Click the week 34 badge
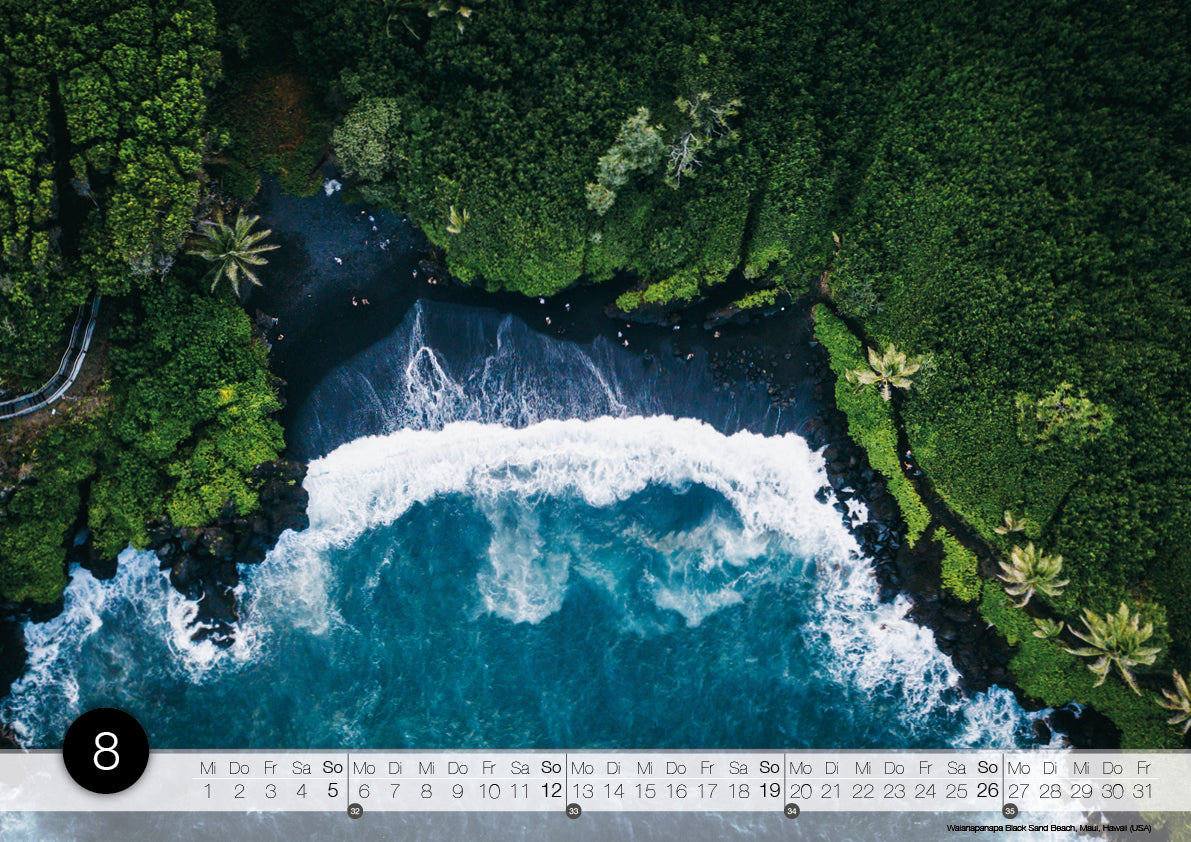The height and width of the screenshot is (842, 1191). pos(792,811)
